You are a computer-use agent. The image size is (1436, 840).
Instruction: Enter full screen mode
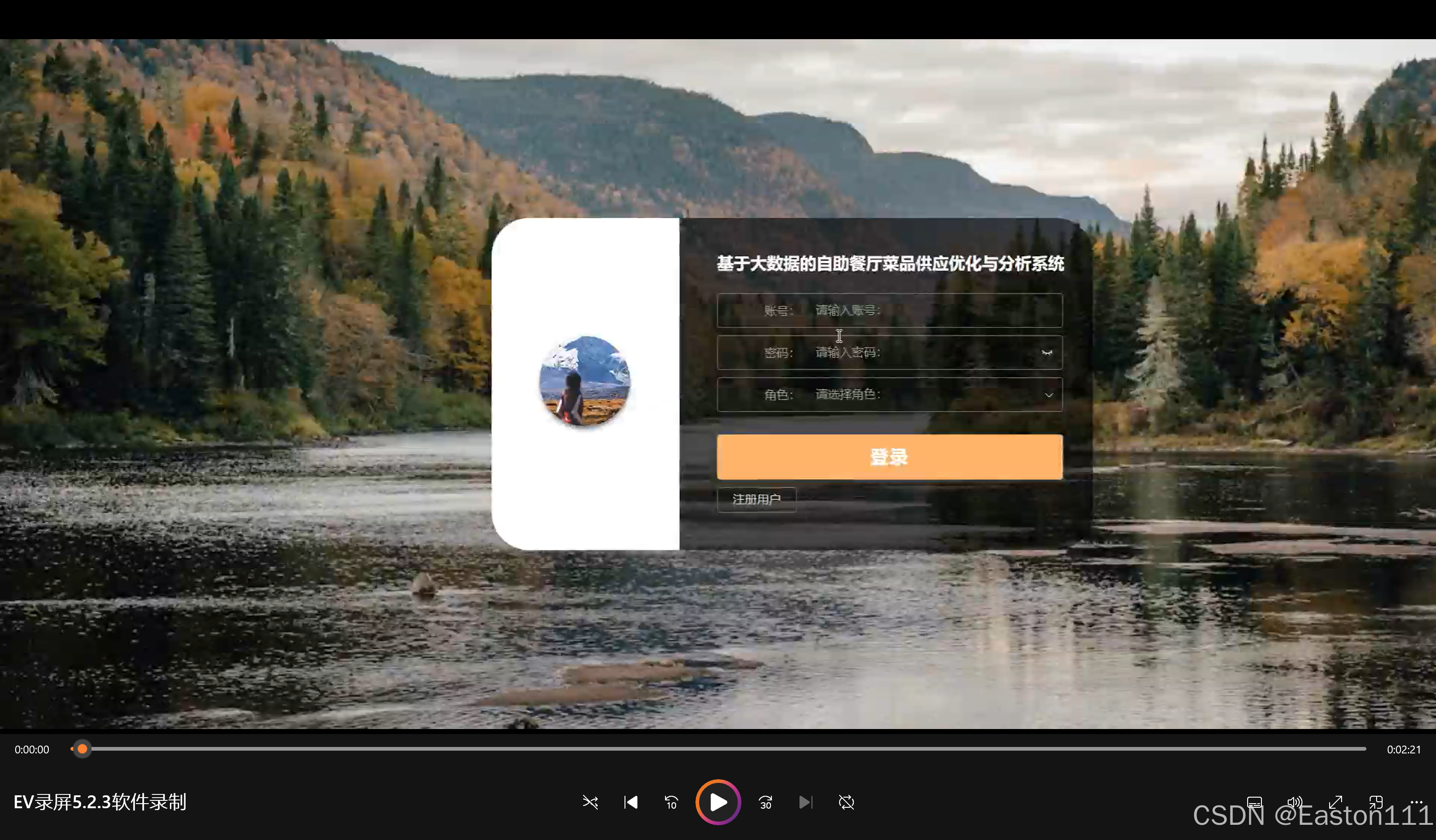tap(1335, 802)
